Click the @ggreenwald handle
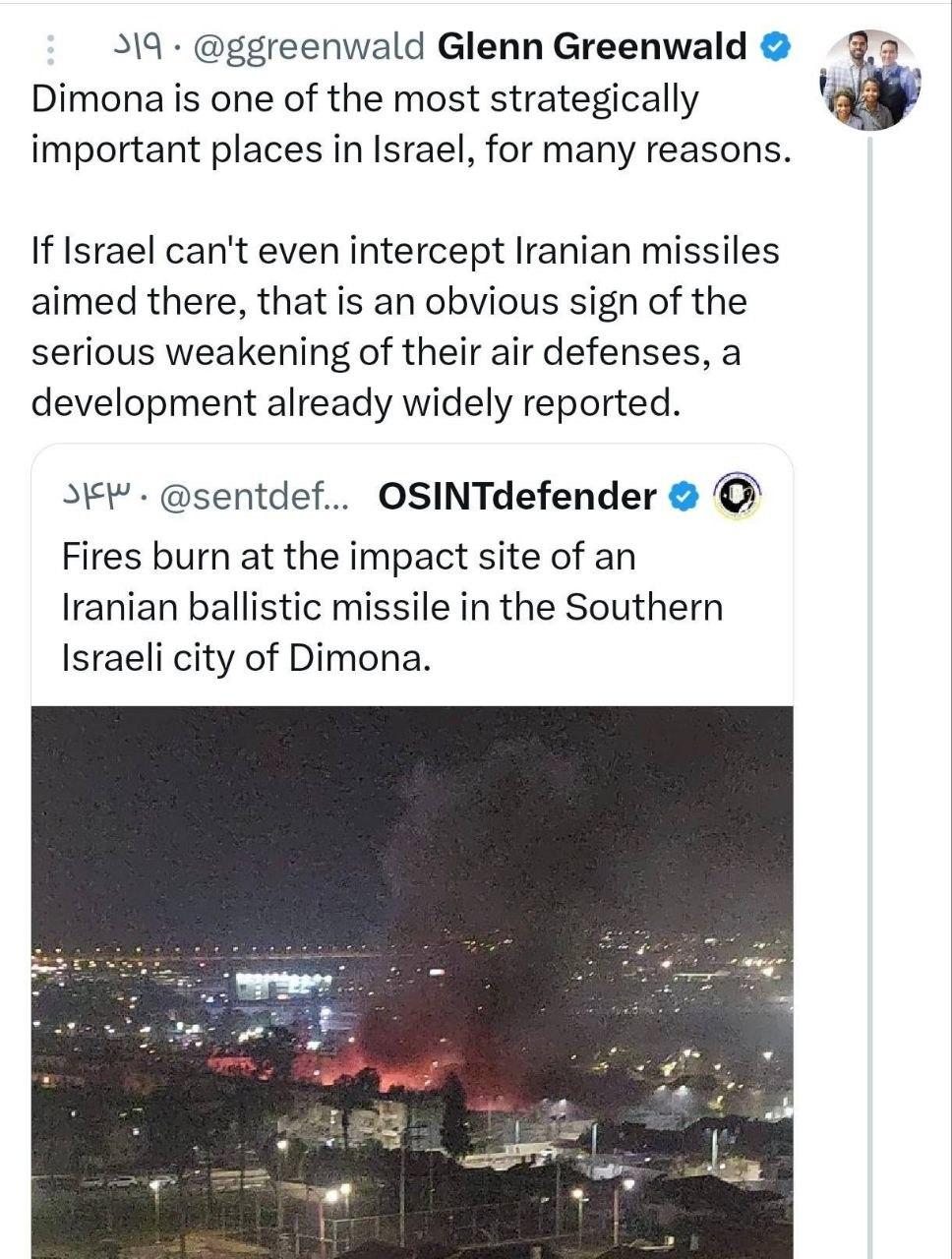This screenshot has width=952, height=1259. [309, 46]
